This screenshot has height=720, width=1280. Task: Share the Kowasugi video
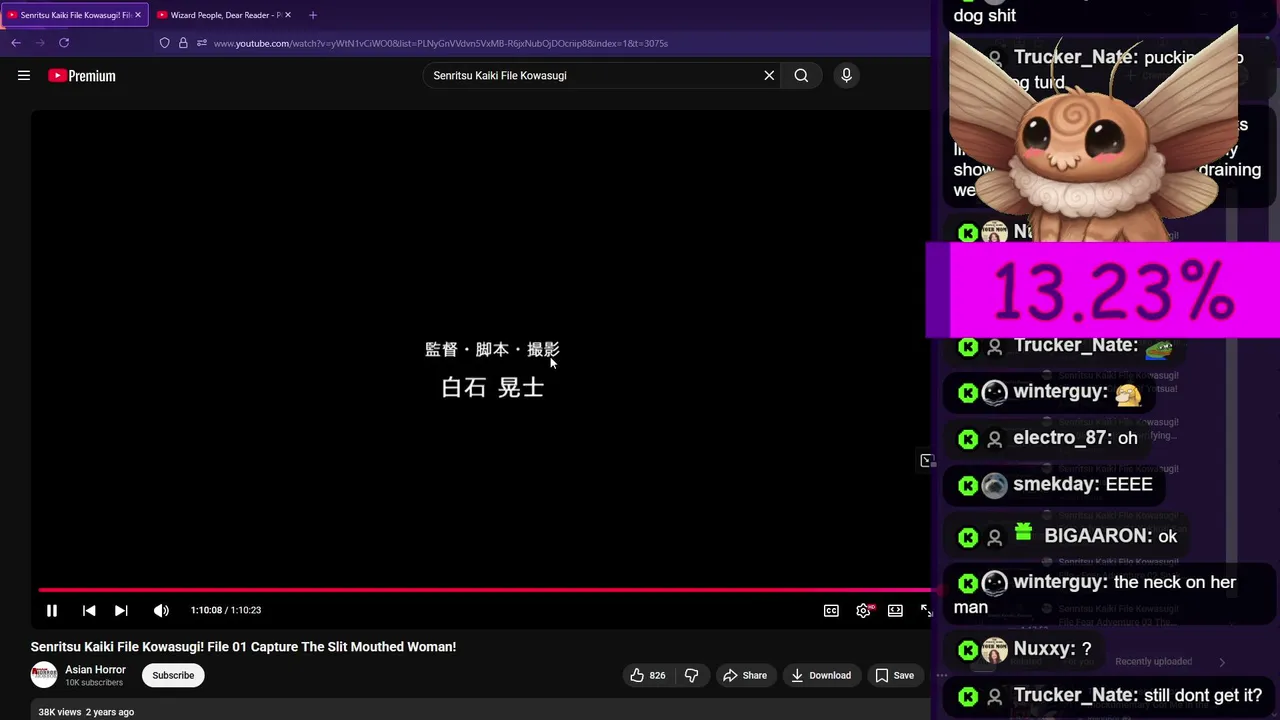coord(744,675)
